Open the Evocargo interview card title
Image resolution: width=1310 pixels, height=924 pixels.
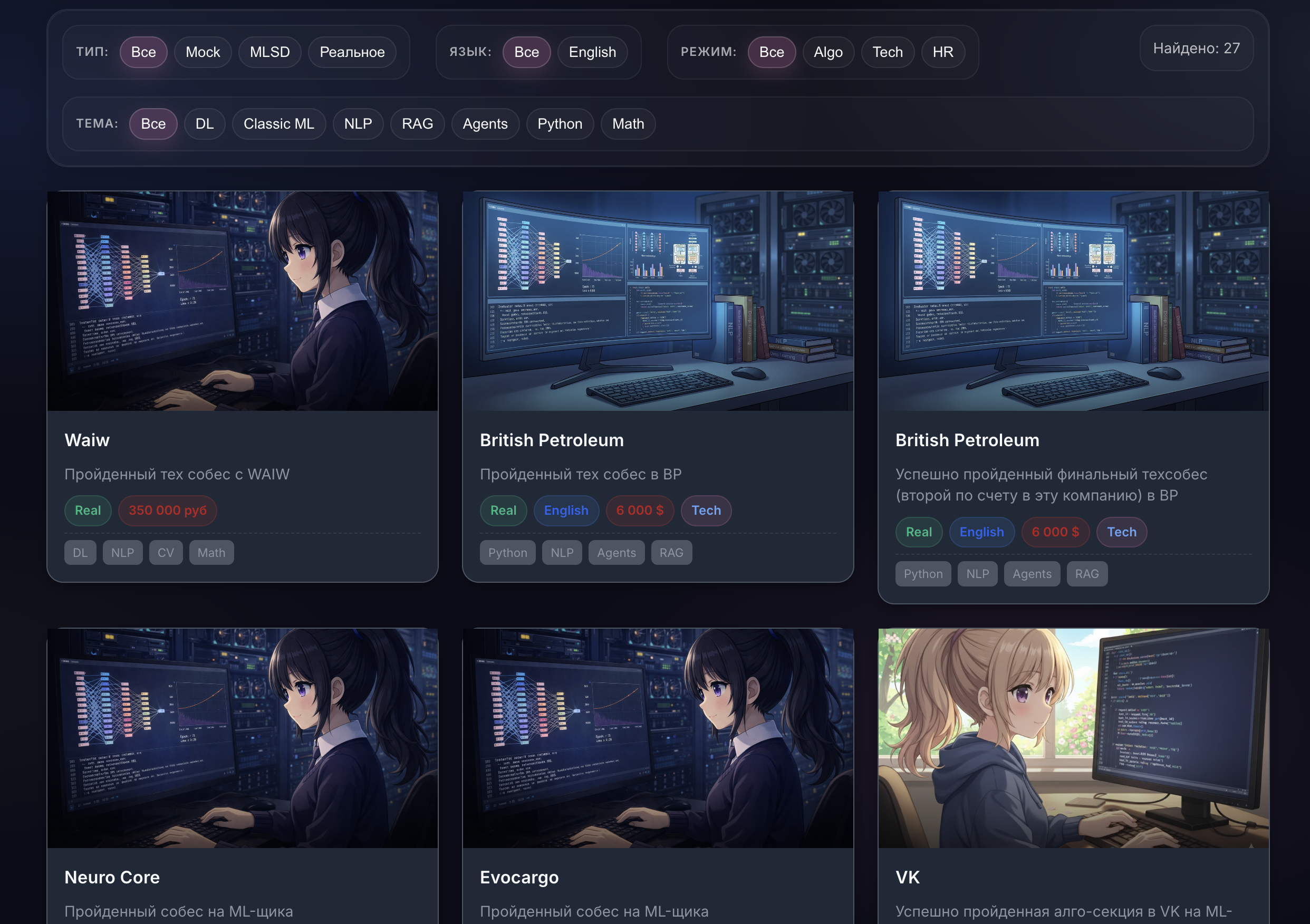point(519,877)
